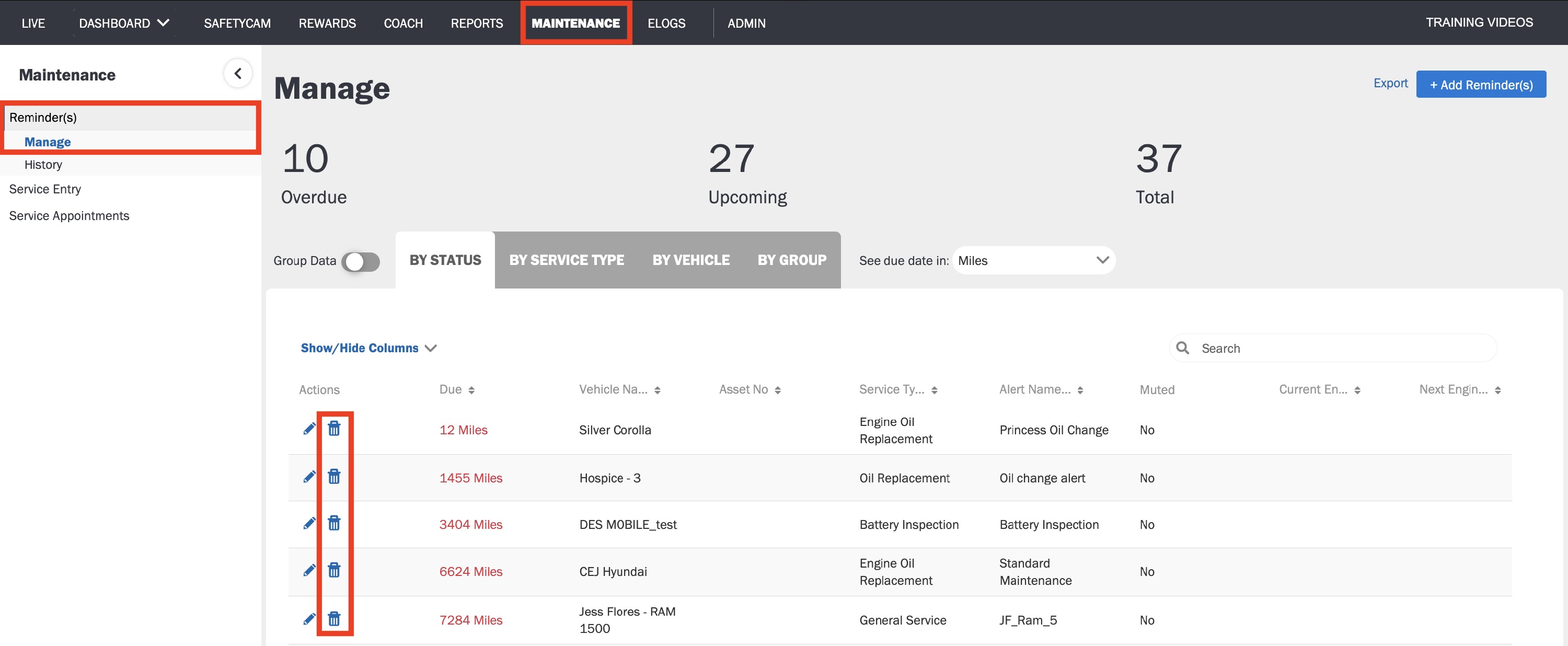This screenshot has height=646, width=1568.
Task: Open the REPORTS section
Action: tap(477, 23)
